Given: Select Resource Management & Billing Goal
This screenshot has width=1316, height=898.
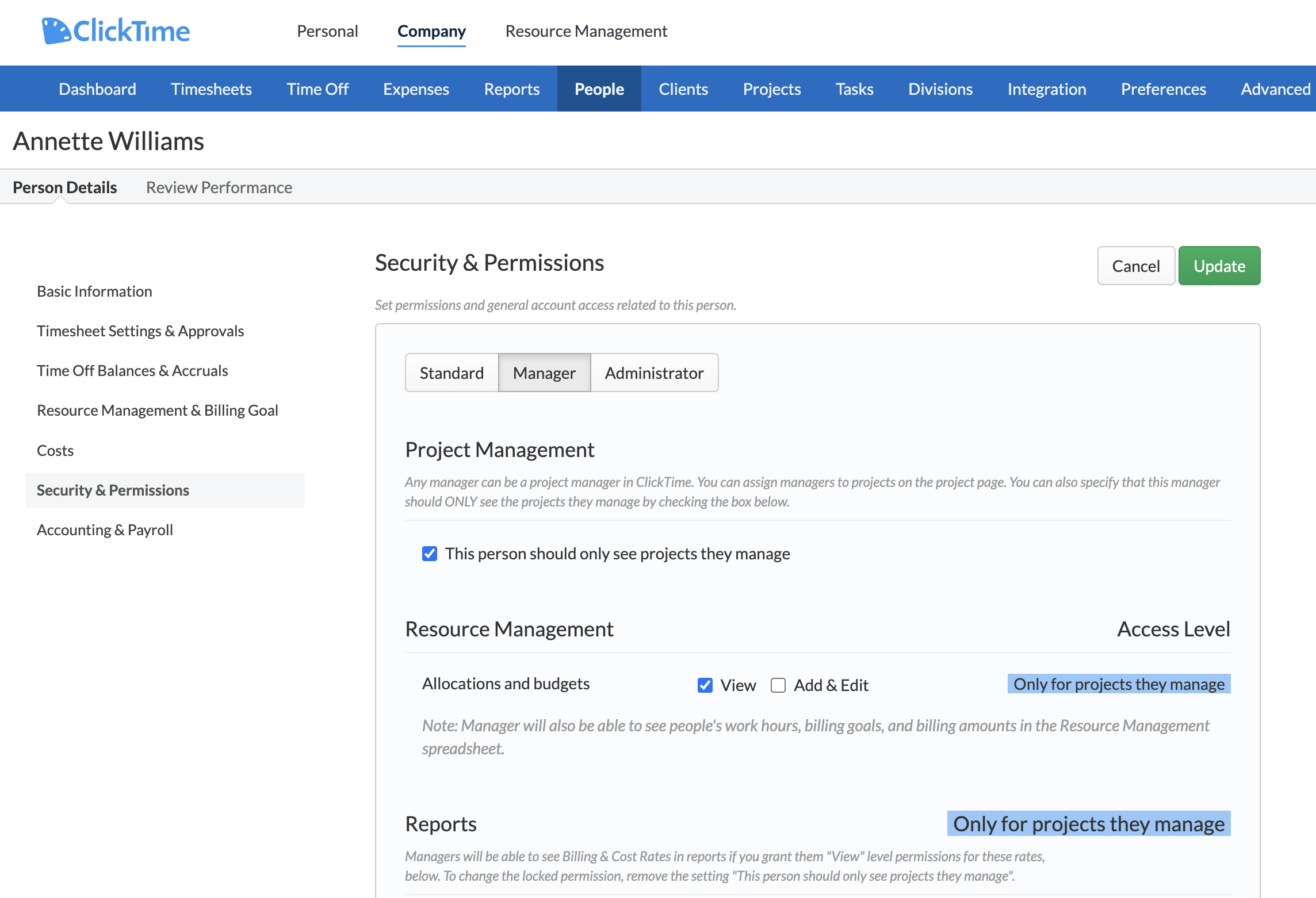Looking at the screenshot, I should click(157, 410).
